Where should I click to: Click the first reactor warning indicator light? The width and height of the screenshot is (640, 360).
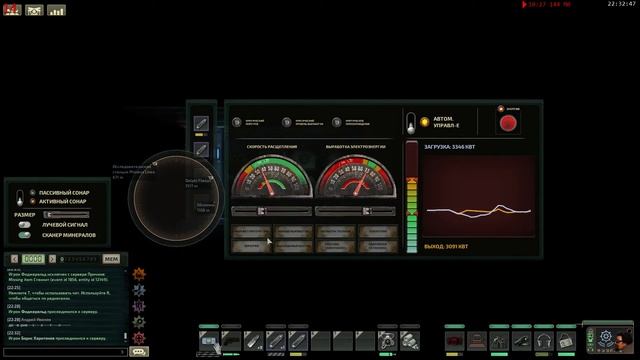click(237, 122)
